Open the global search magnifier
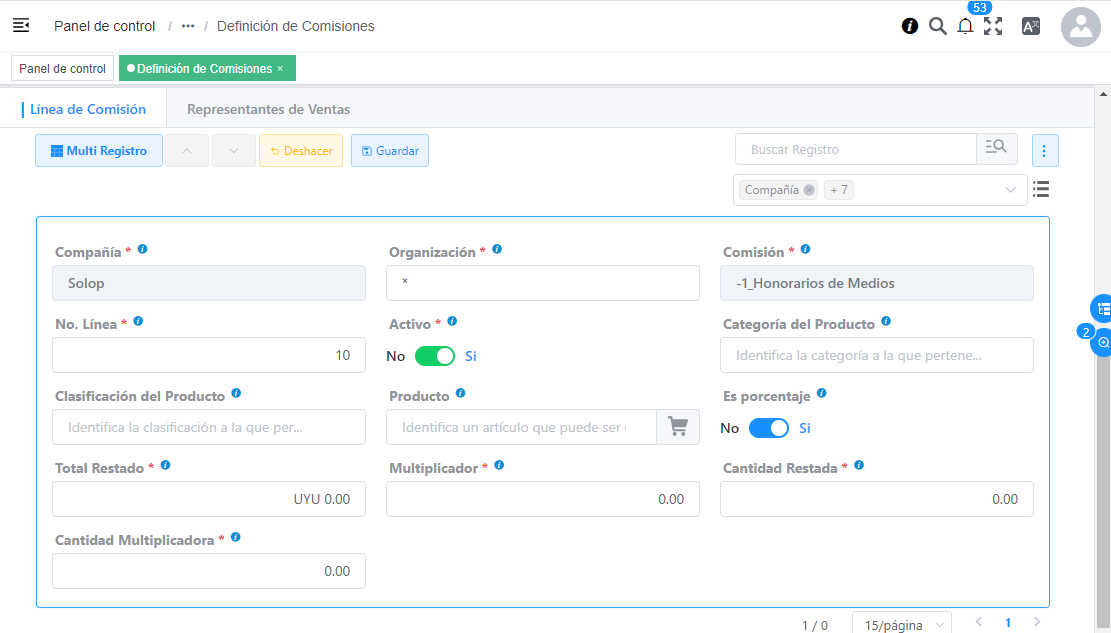Viewport: 1111px width, 633px height. (x=937, y=27)
